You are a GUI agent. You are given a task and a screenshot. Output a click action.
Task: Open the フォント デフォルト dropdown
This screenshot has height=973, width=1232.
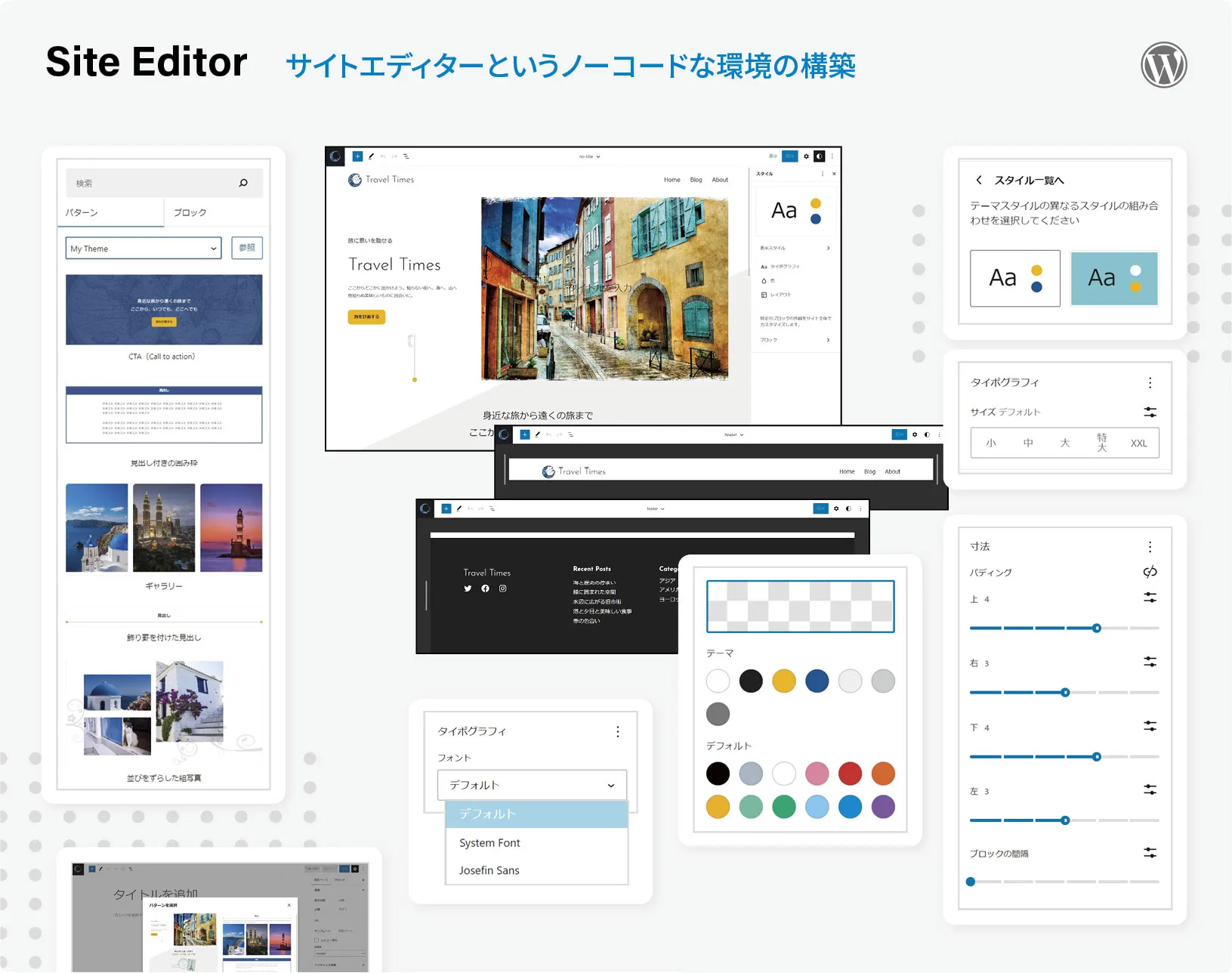point(533,785)
